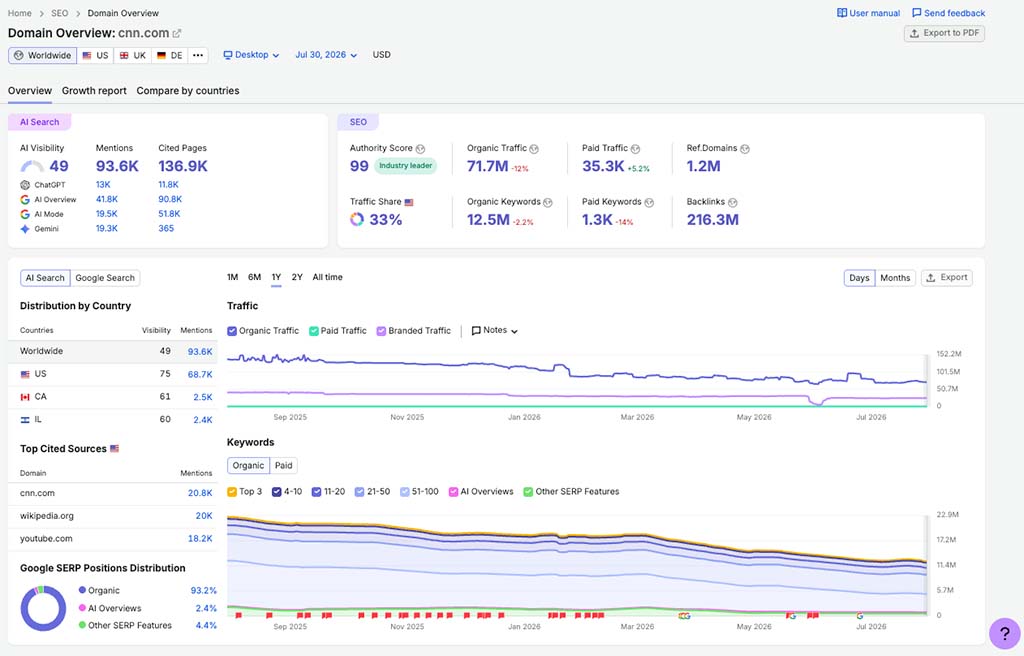Open the 136.9K Cited Pages value

(x=183, y=167)
